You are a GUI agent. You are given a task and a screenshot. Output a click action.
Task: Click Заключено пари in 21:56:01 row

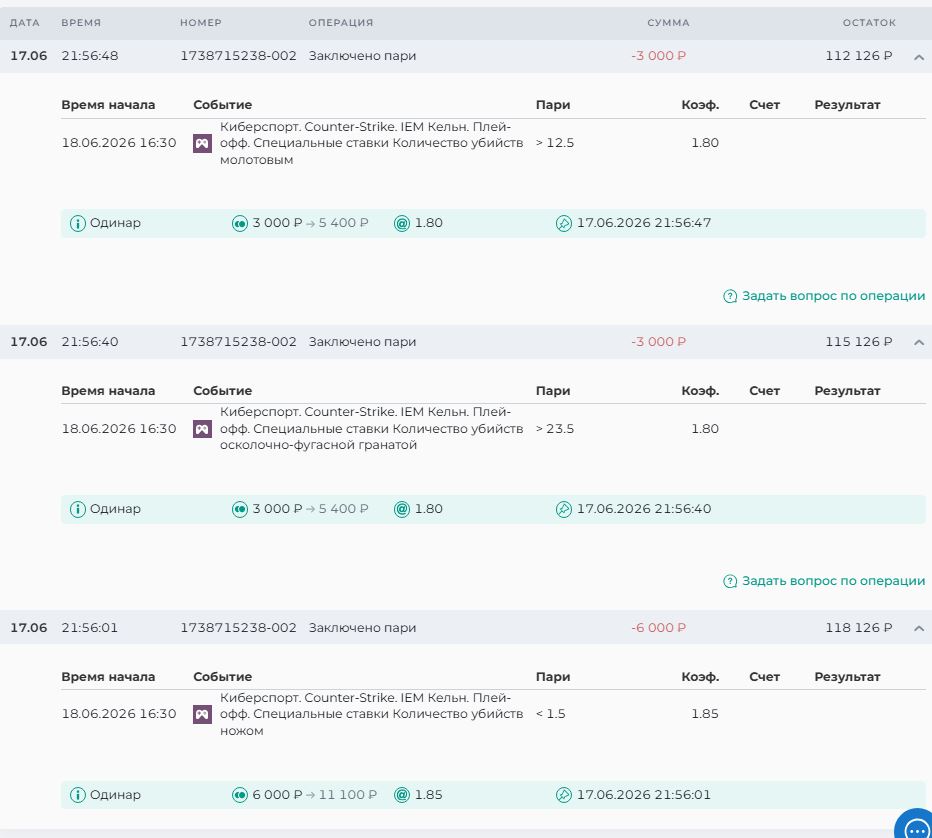pyautogui.click(x=362, y=628)
